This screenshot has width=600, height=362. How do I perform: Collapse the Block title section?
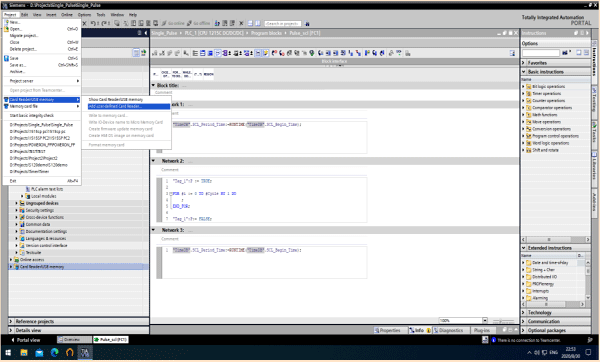pos(153,85)
